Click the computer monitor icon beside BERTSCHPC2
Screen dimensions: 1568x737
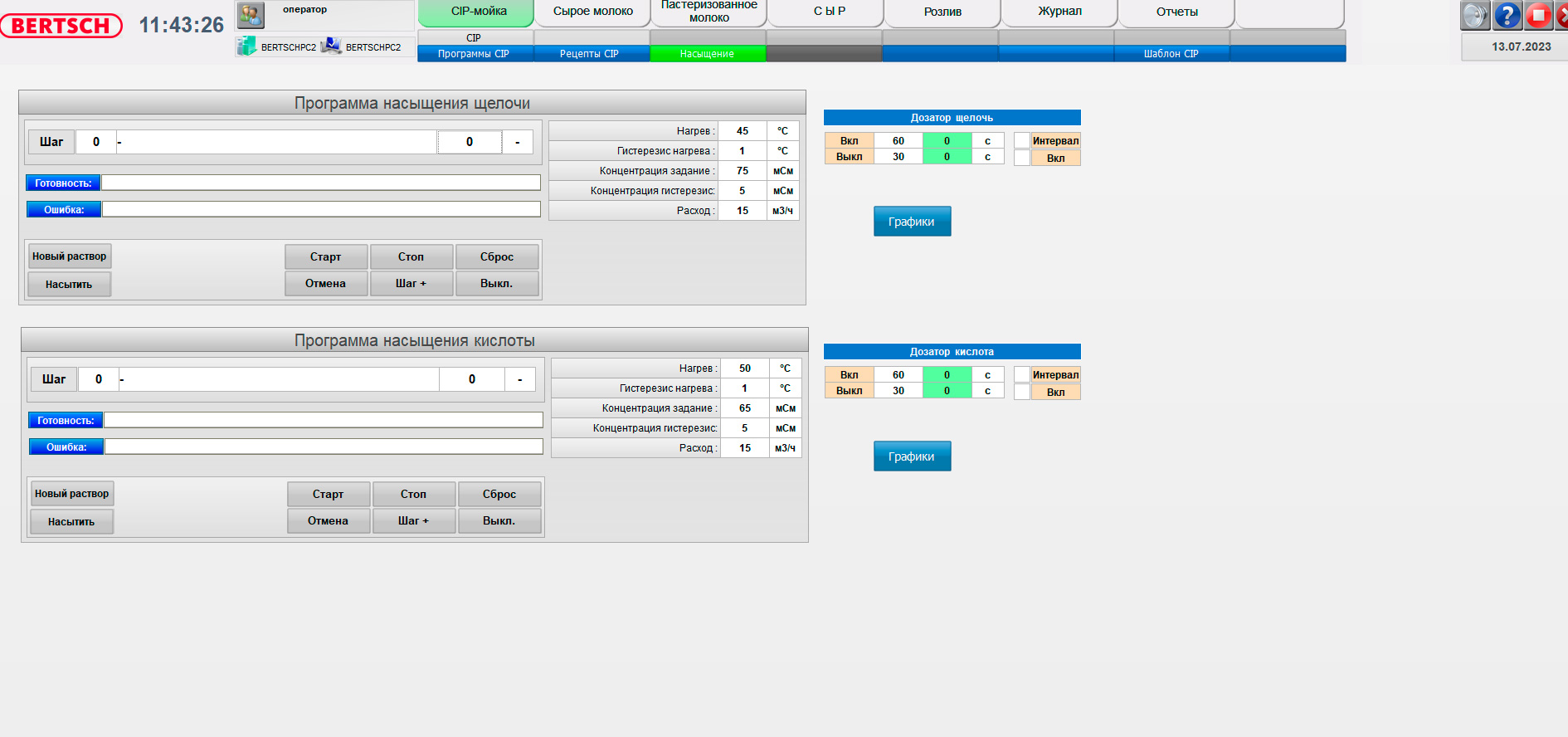click(x=331, y=46)
